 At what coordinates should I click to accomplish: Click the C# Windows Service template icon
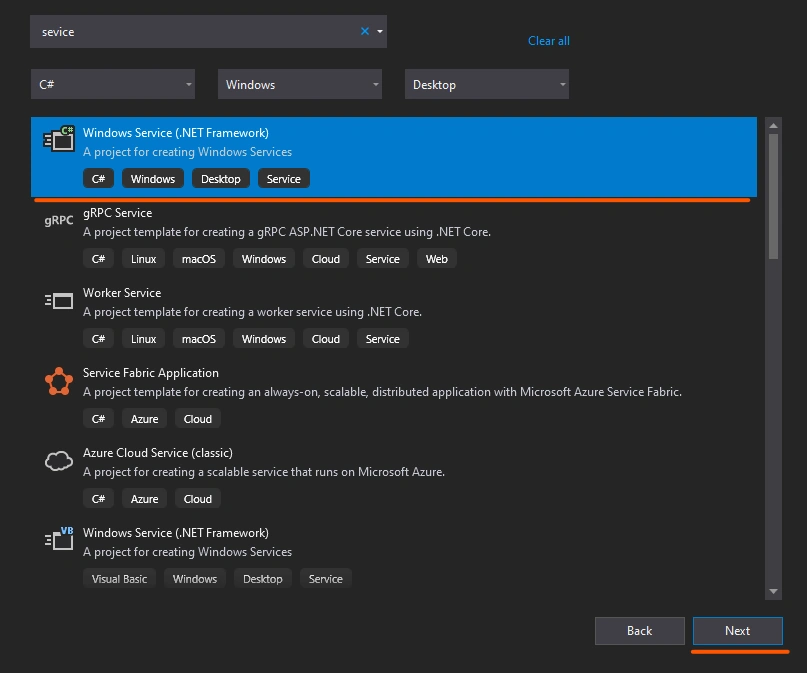point(59,138)
